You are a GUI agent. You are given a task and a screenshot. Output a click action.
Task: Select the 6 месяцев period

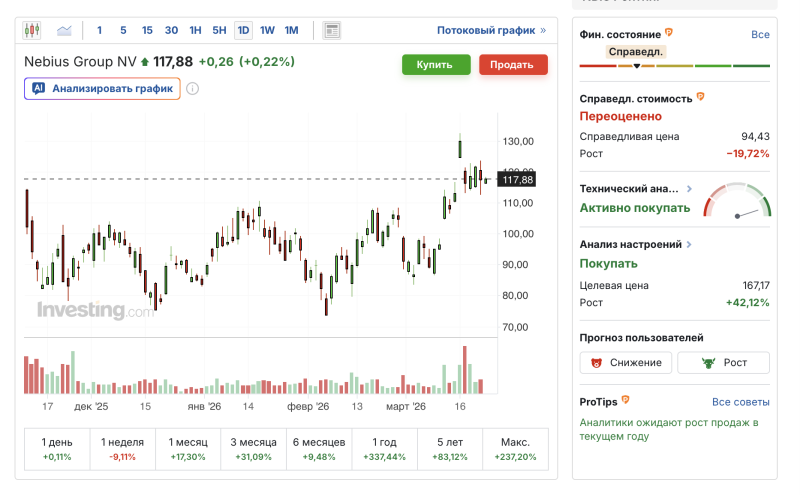pyautogui.click(x=319, y=449)
